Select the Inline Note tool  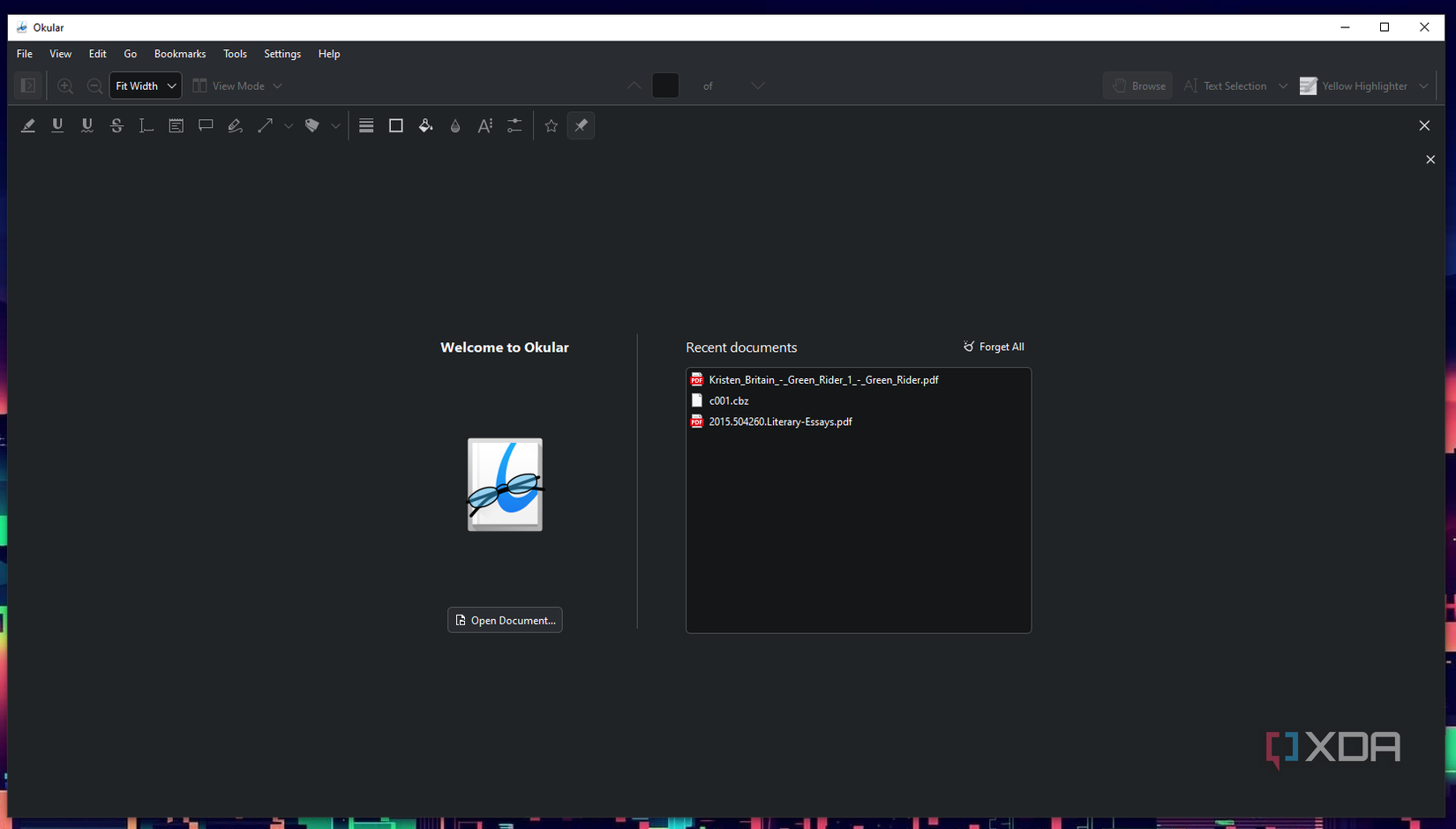point(176,125)
